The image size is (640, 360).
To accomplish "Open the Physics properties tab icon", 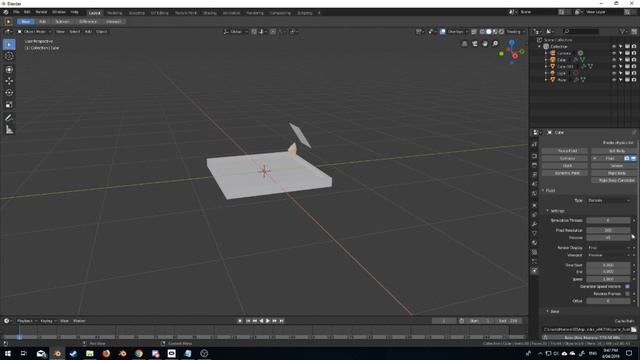I will tap(534, 271).
